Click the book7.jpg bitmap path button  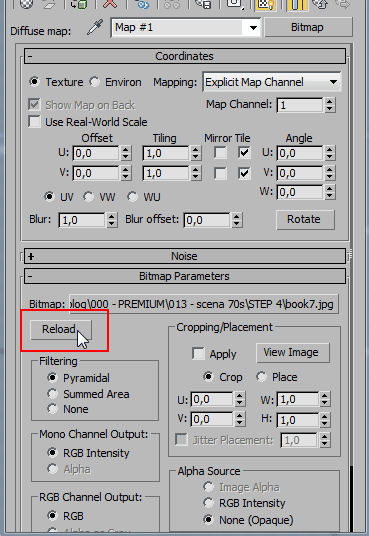pos(204,304)
